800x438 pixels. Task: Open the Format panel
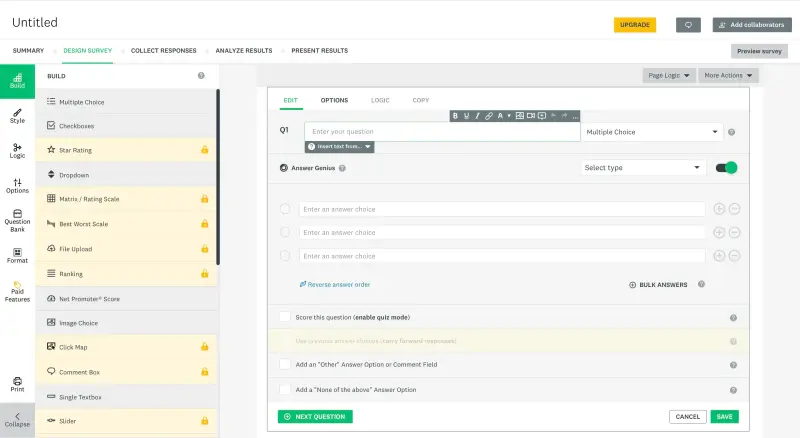[17, 256]
